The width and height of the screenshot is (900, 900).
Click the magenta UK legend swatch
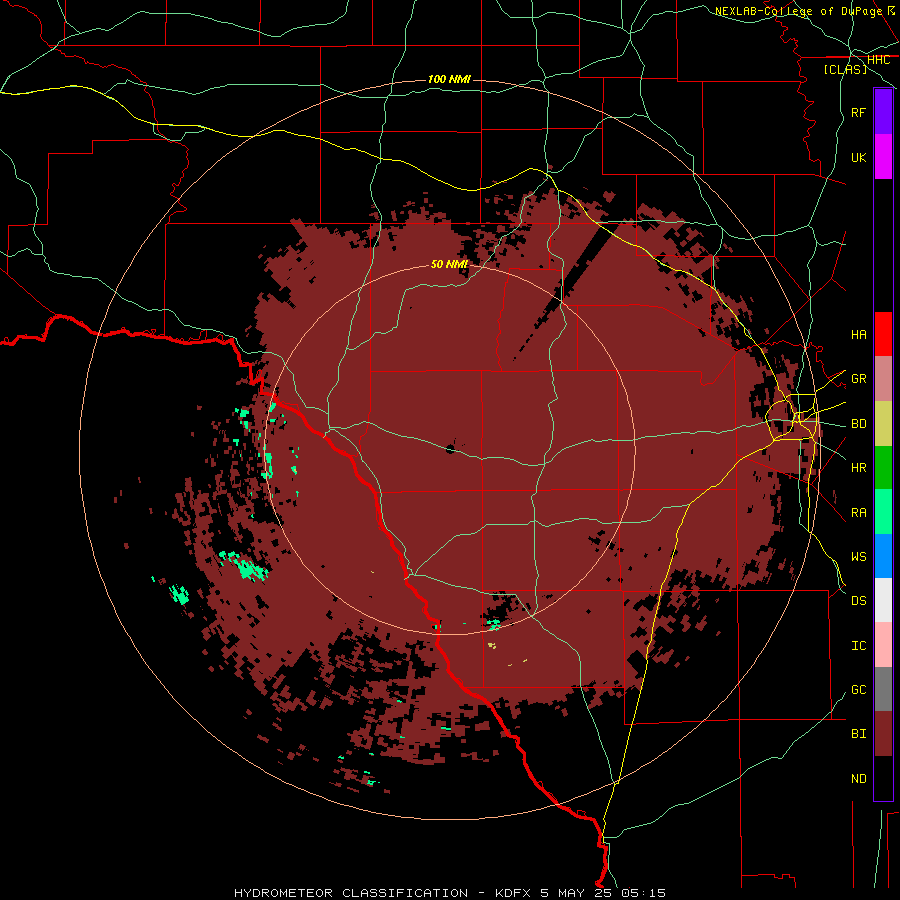(883, 157)
